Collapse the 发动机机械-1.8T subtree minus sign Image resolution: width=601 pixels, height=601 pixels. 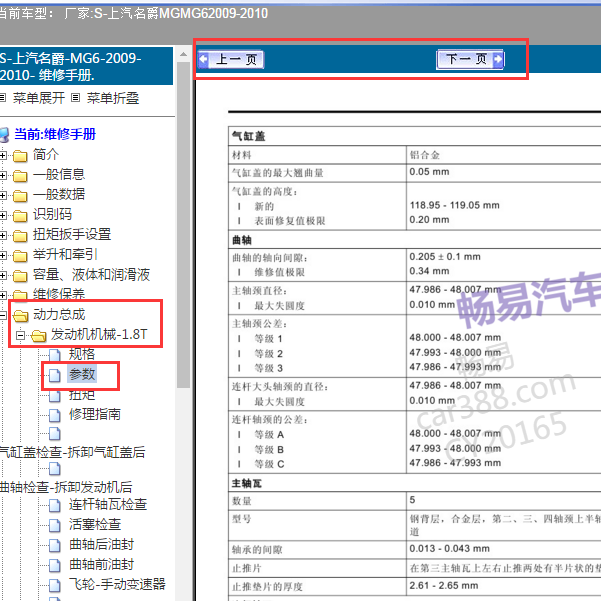click(x=20, y=336)
